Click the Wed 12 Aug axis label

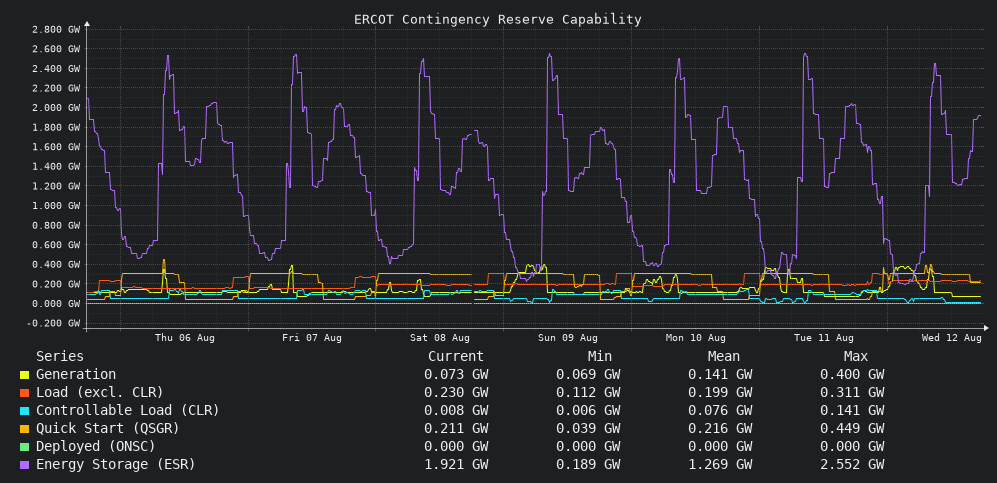coord(952,338)
